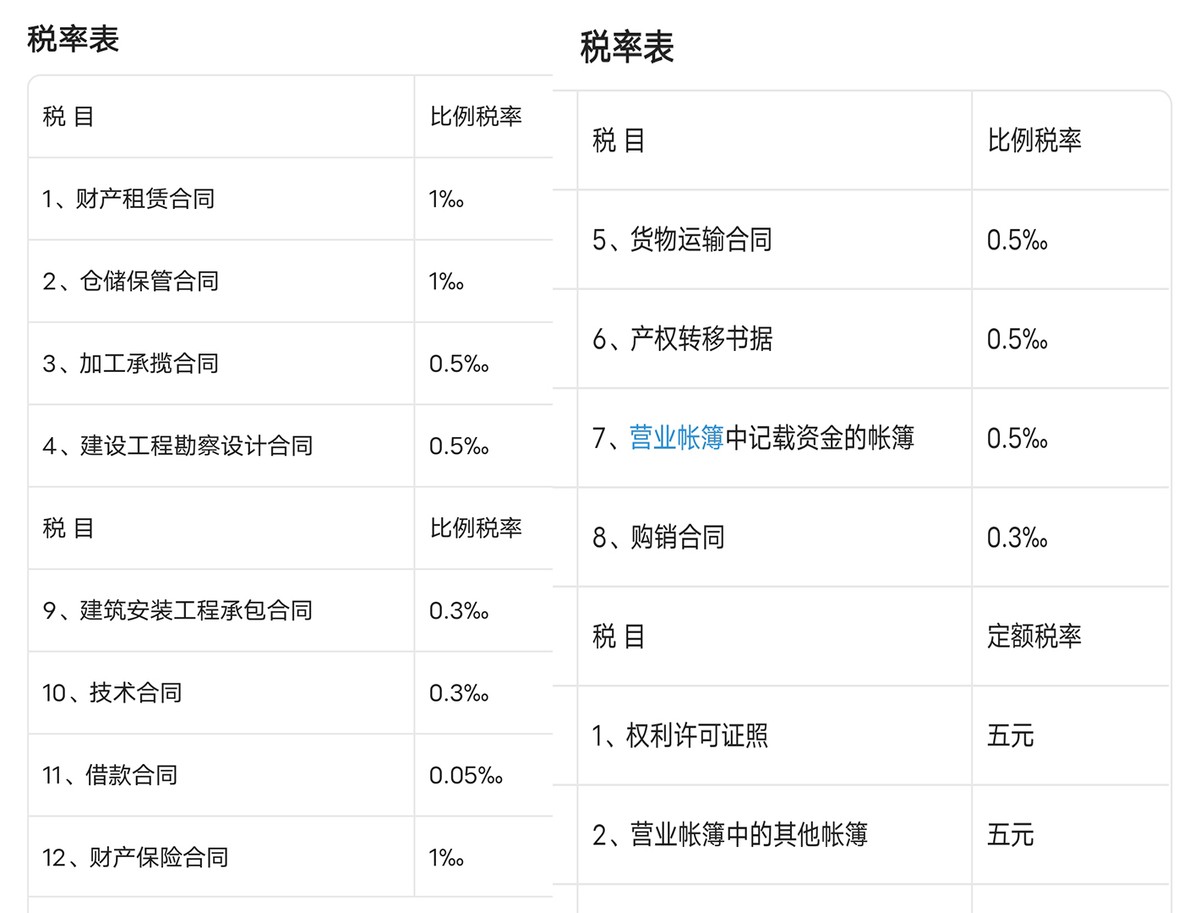The image size is (1200, 913).
Task: Open the 营业帐簿 hyperlink
Action: (676, 438)
